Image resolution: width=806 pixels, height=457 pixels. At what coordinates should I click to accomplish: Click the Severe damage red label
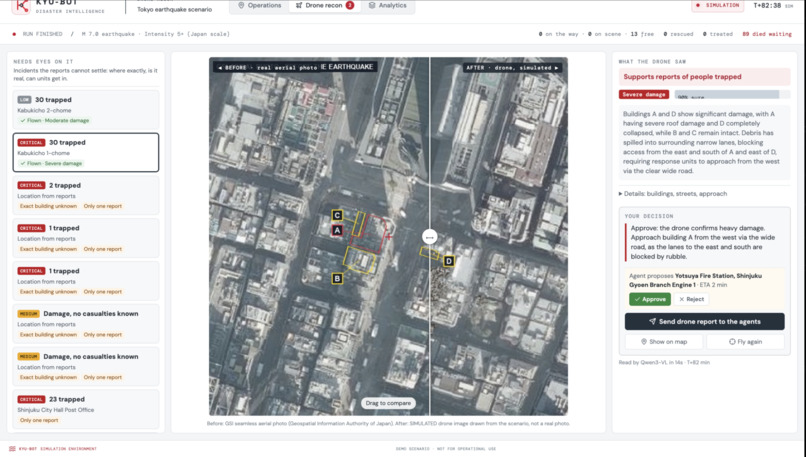click(644, 95)
